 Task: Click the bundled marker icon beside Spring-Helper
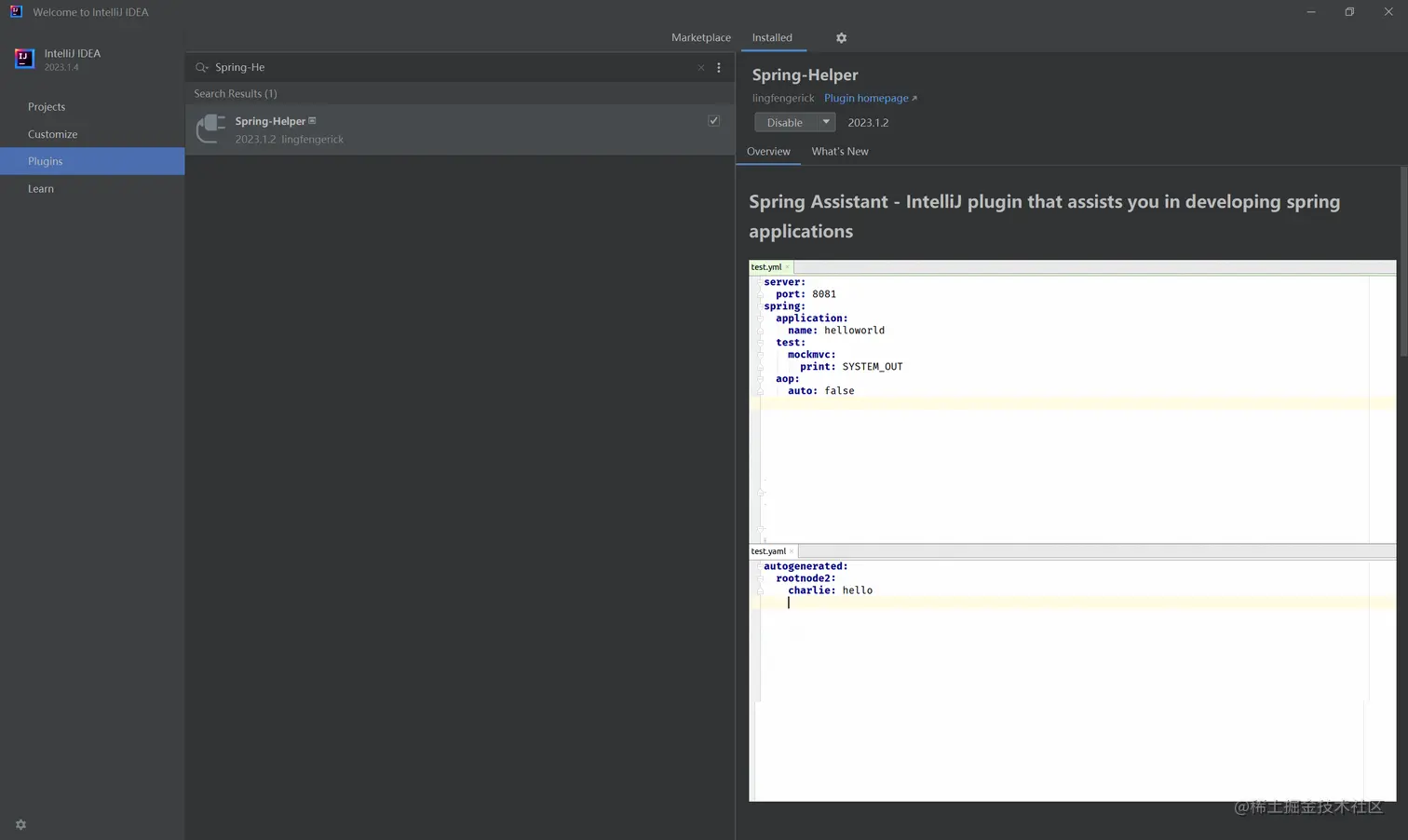[x=313, y=121]
